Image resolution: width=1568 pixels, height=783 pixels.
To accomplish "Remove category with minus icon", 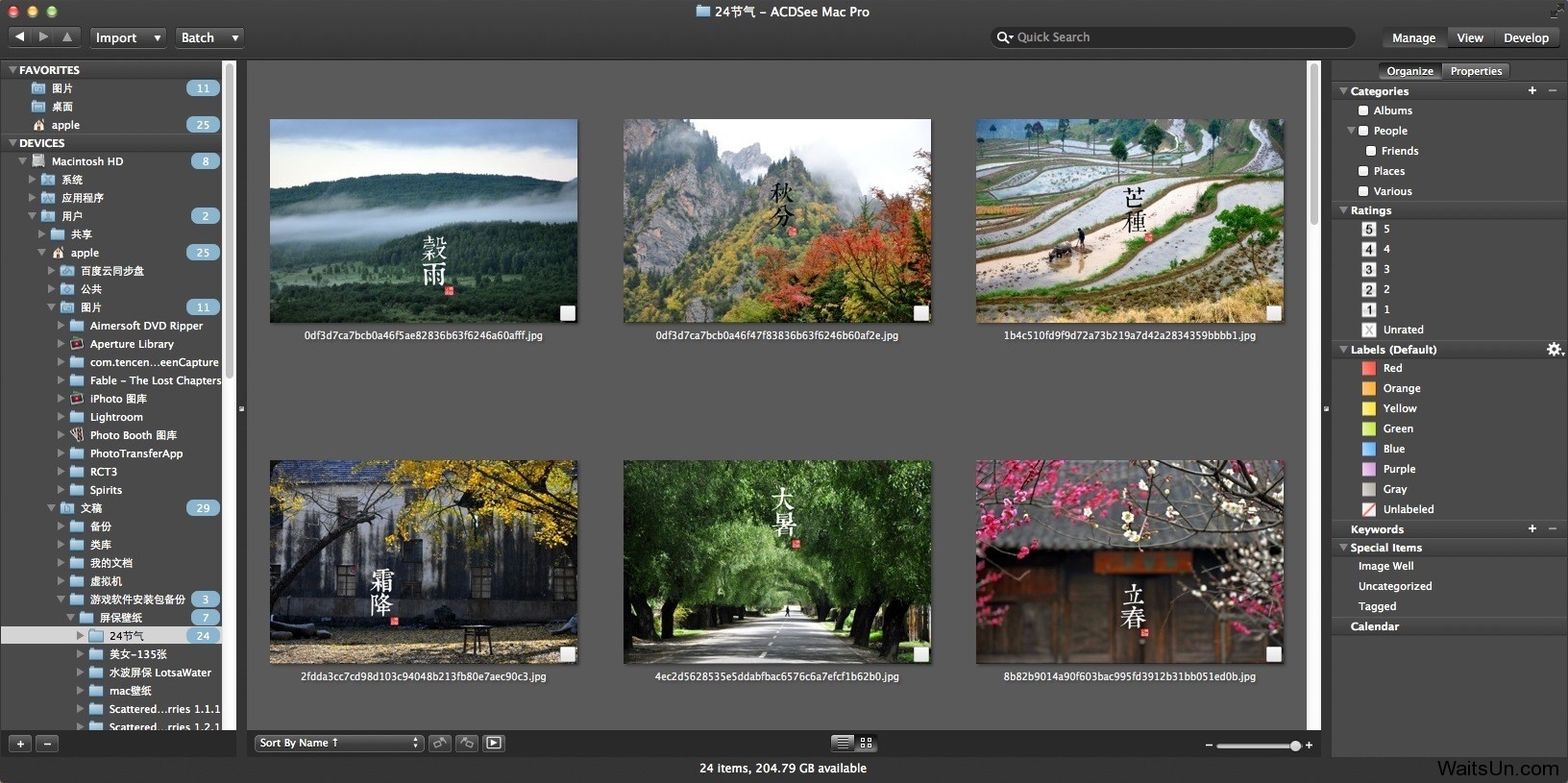I will (x=1553, y=90).
